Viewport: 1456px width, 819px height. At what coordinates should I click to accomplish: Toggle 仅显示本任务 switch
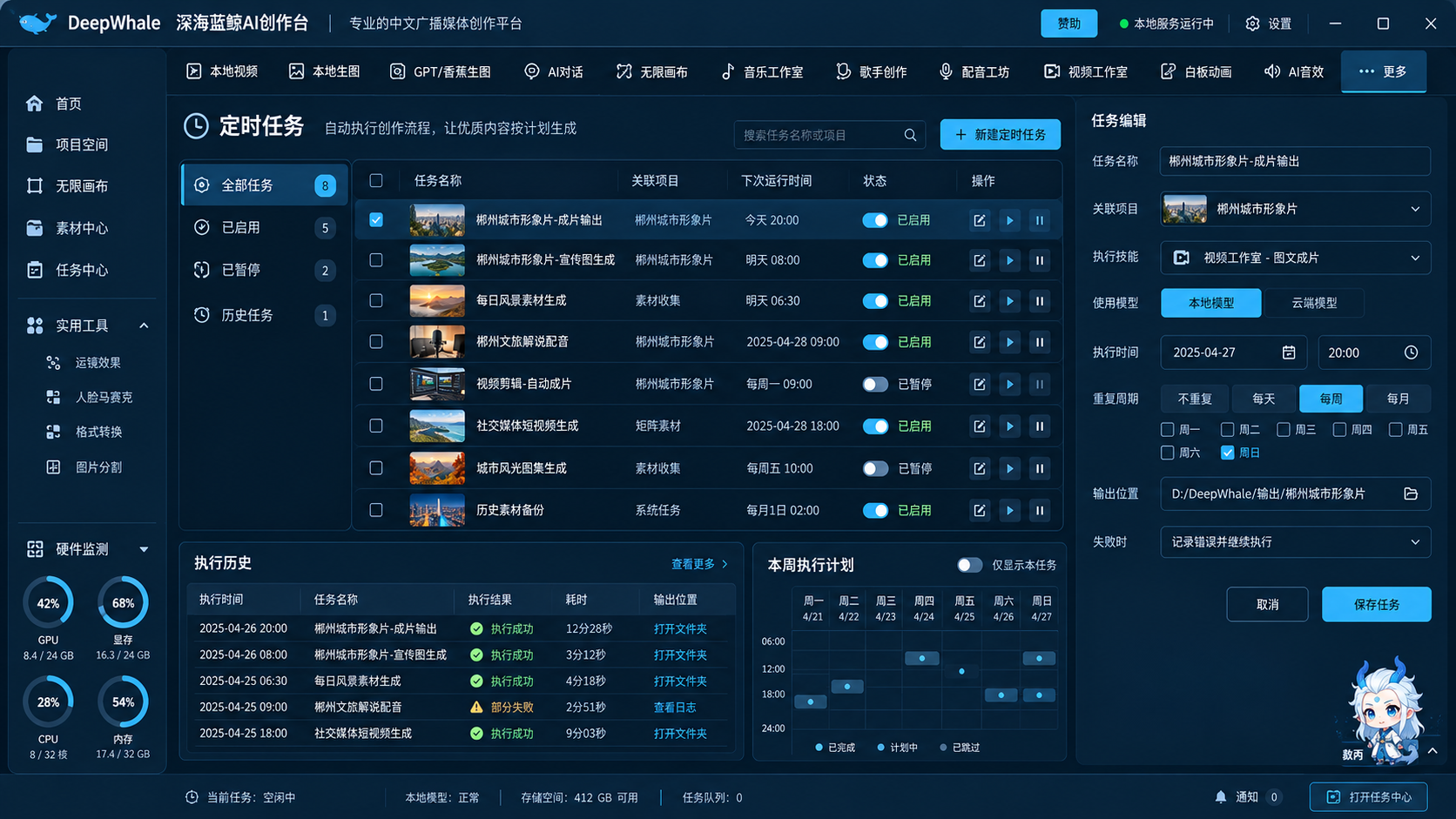click(x=969, y=565)
